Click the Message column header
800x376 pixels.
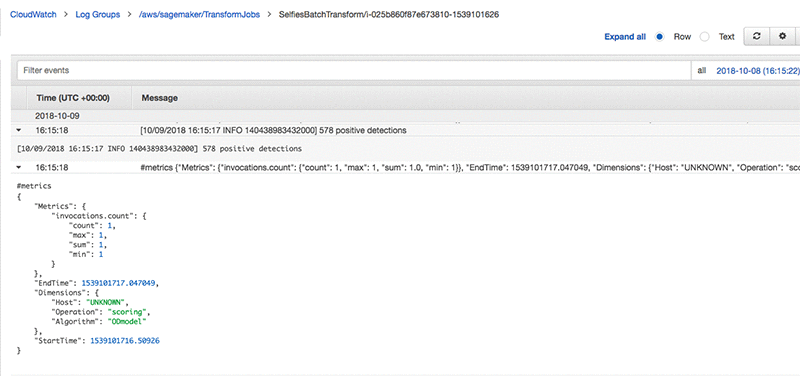[160, 98]
